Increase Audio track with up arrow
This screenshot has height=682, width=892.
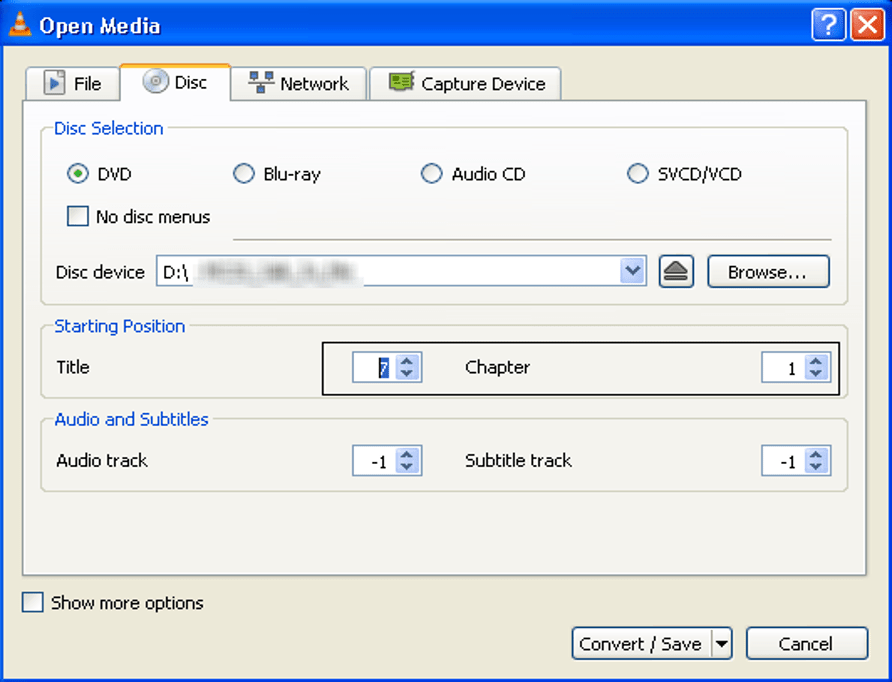point(407,454)
